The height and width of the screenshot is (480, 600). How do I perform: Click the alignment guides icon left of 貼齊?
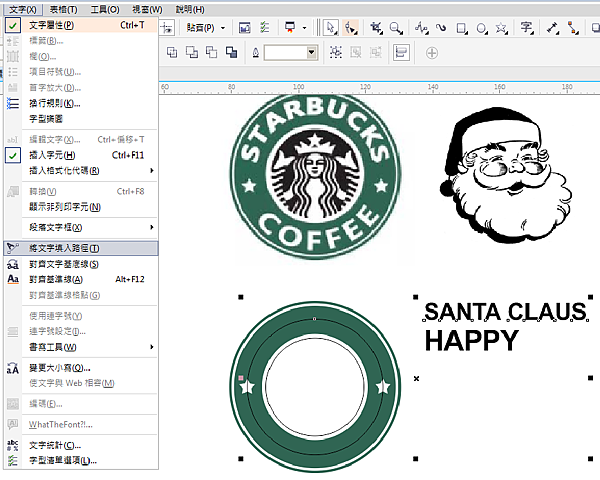167,28
